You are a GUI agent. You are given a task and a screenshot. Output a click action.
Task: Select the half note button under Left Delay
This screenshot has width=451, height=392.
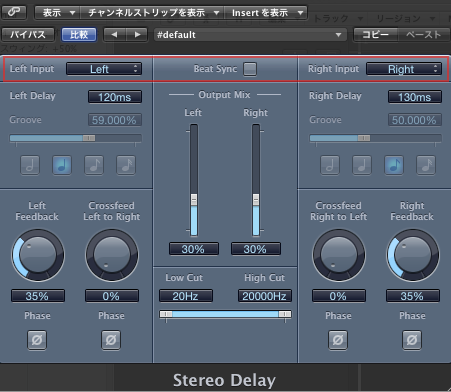[30, 165]
